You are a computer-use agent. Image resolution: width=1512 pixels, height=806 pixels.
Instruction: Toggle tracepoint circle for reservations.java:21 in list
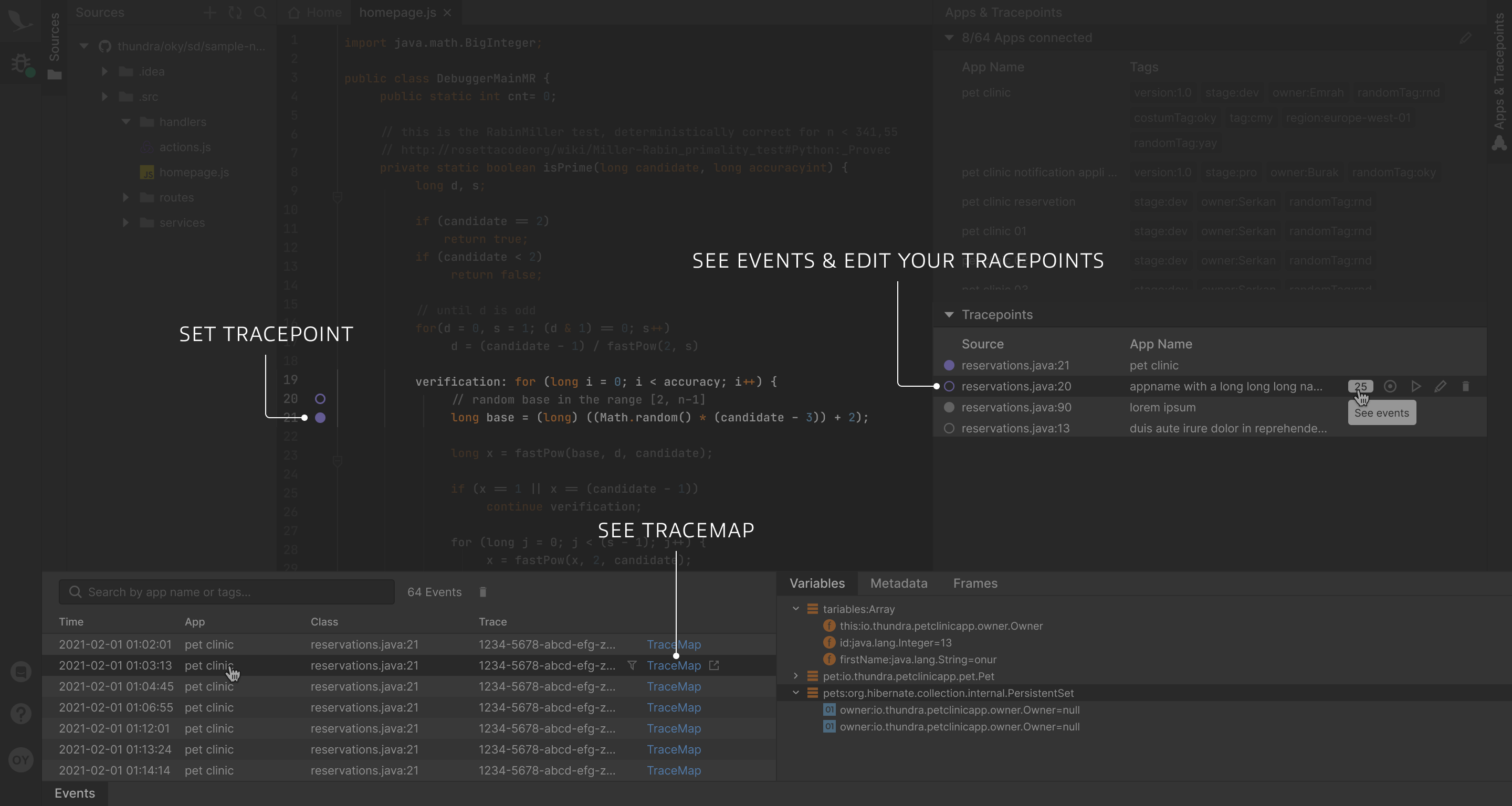pyautogui.click(x=949, y=365)
